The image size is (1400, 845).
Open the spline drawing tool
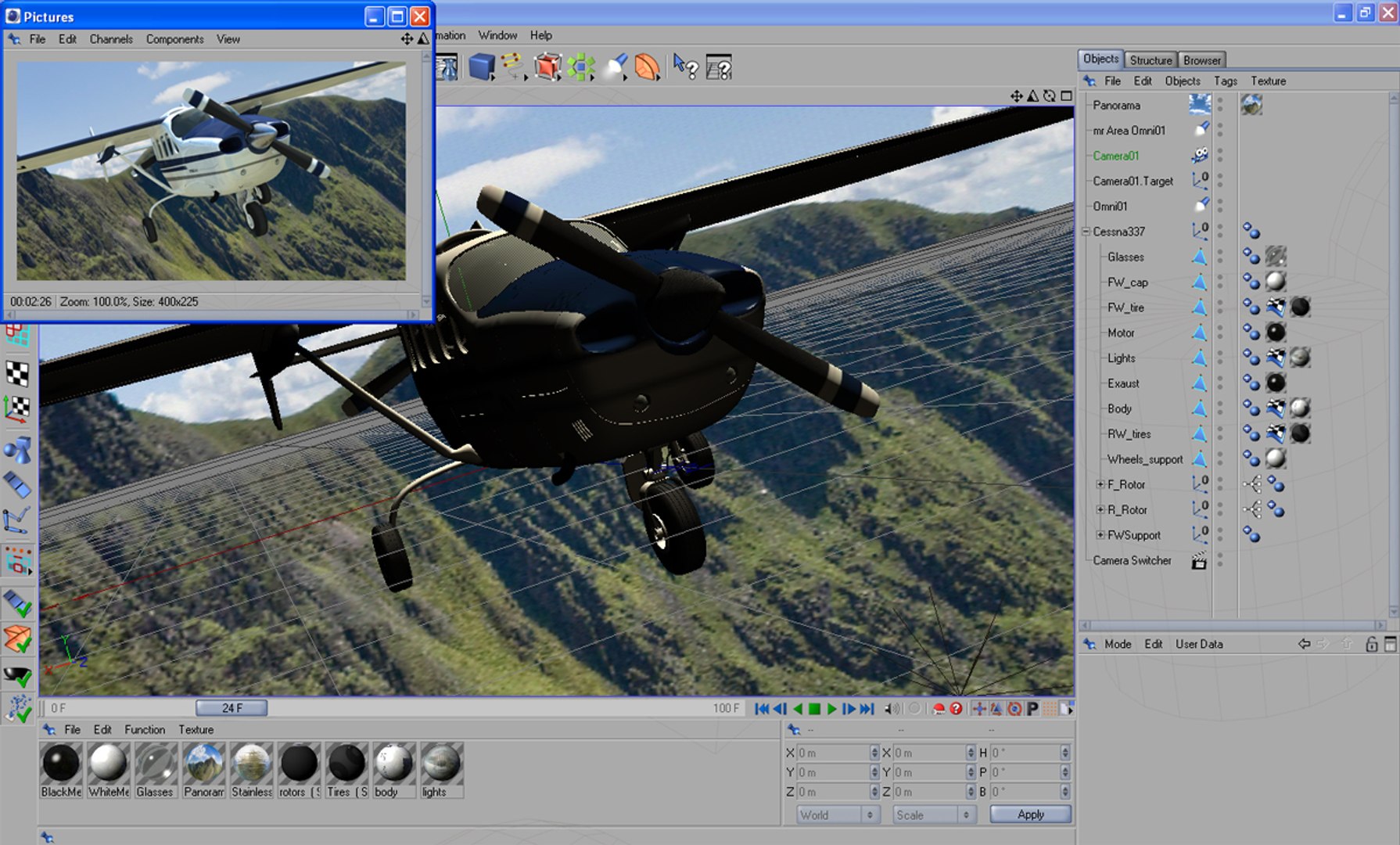tap(512, 66)
